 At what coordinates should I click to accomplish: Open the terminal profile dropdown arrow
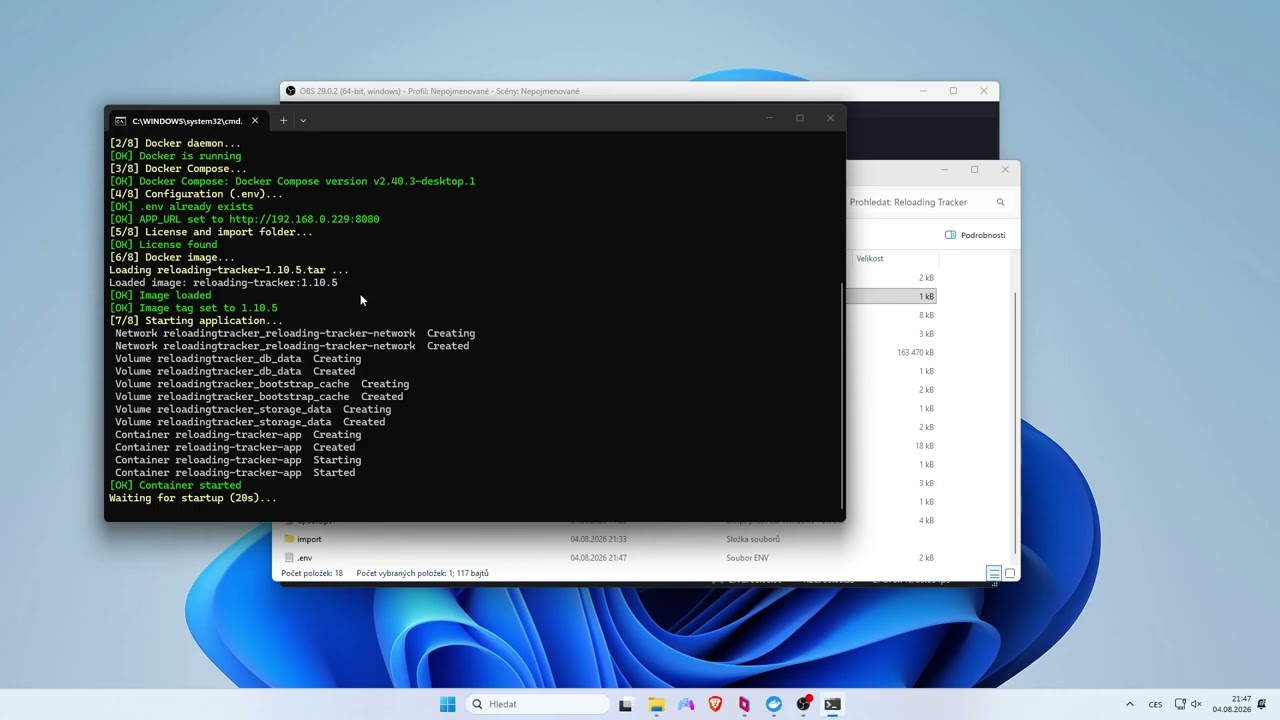(x=303, y=121)
